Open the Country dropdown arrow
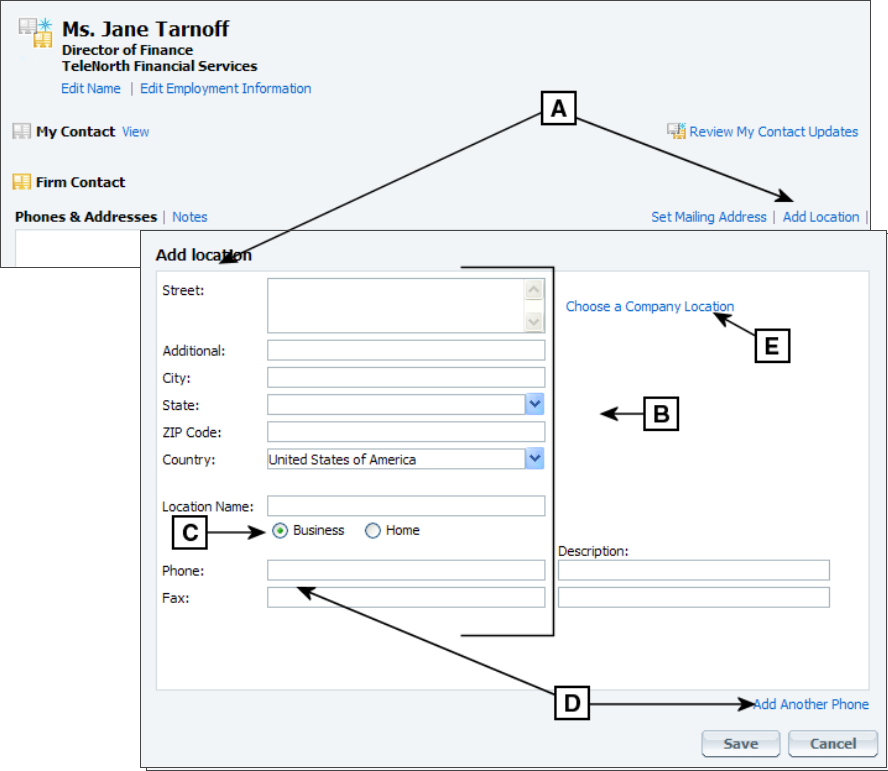 (535, 459)
